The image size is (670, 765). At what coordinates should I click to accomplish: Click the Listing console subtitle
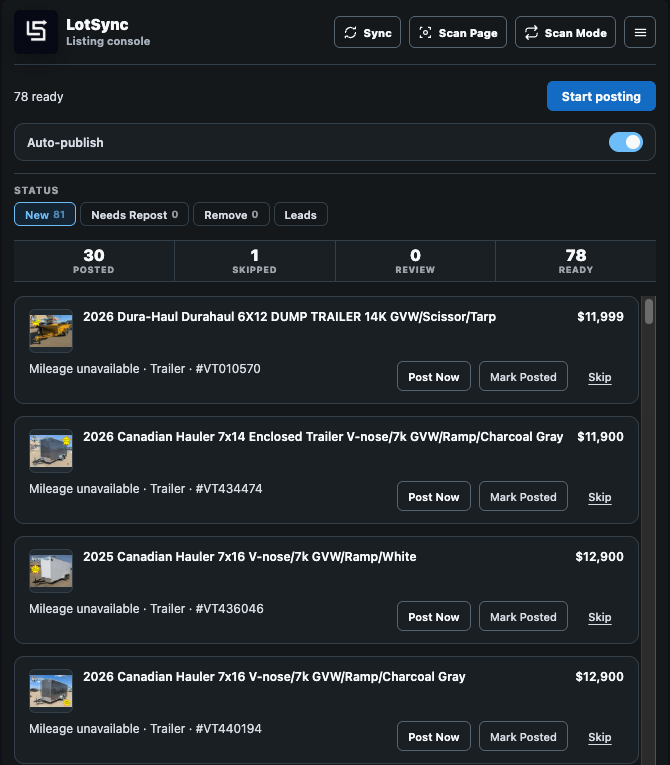click(x=108, y=41)
